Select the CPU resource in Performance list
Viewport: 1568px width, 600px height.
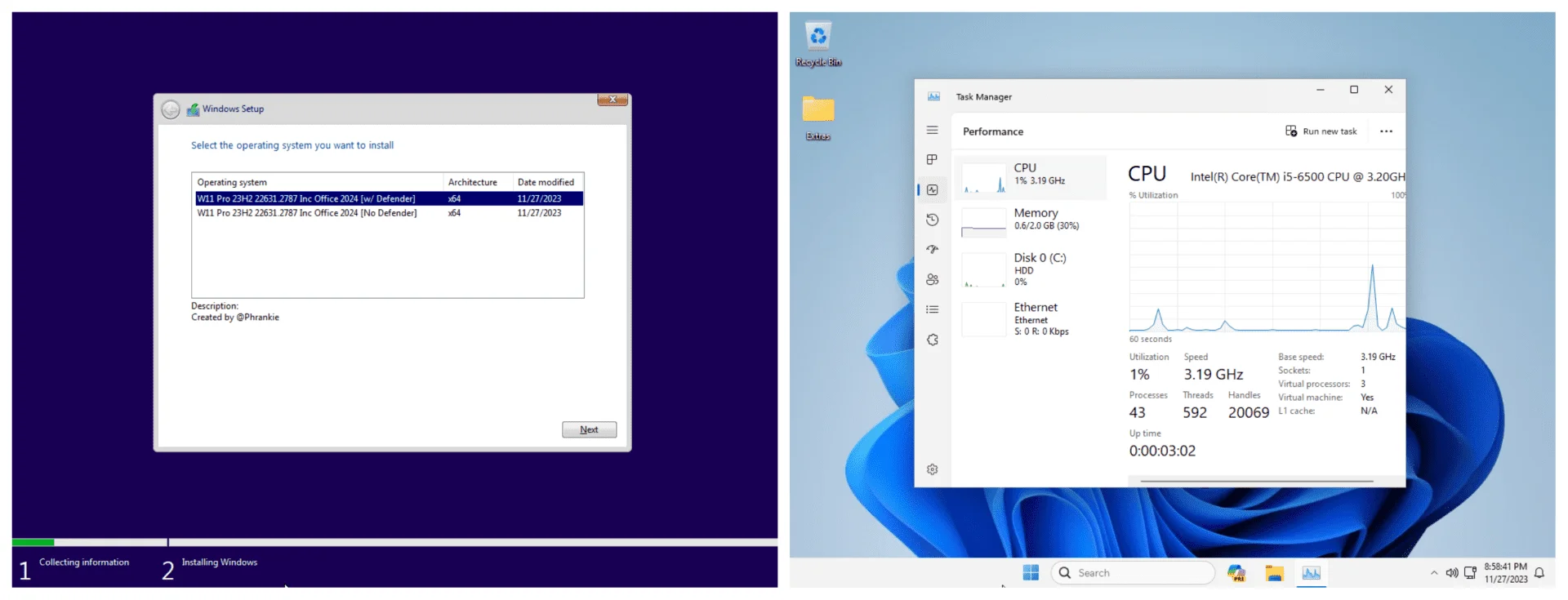(1031, 178)
